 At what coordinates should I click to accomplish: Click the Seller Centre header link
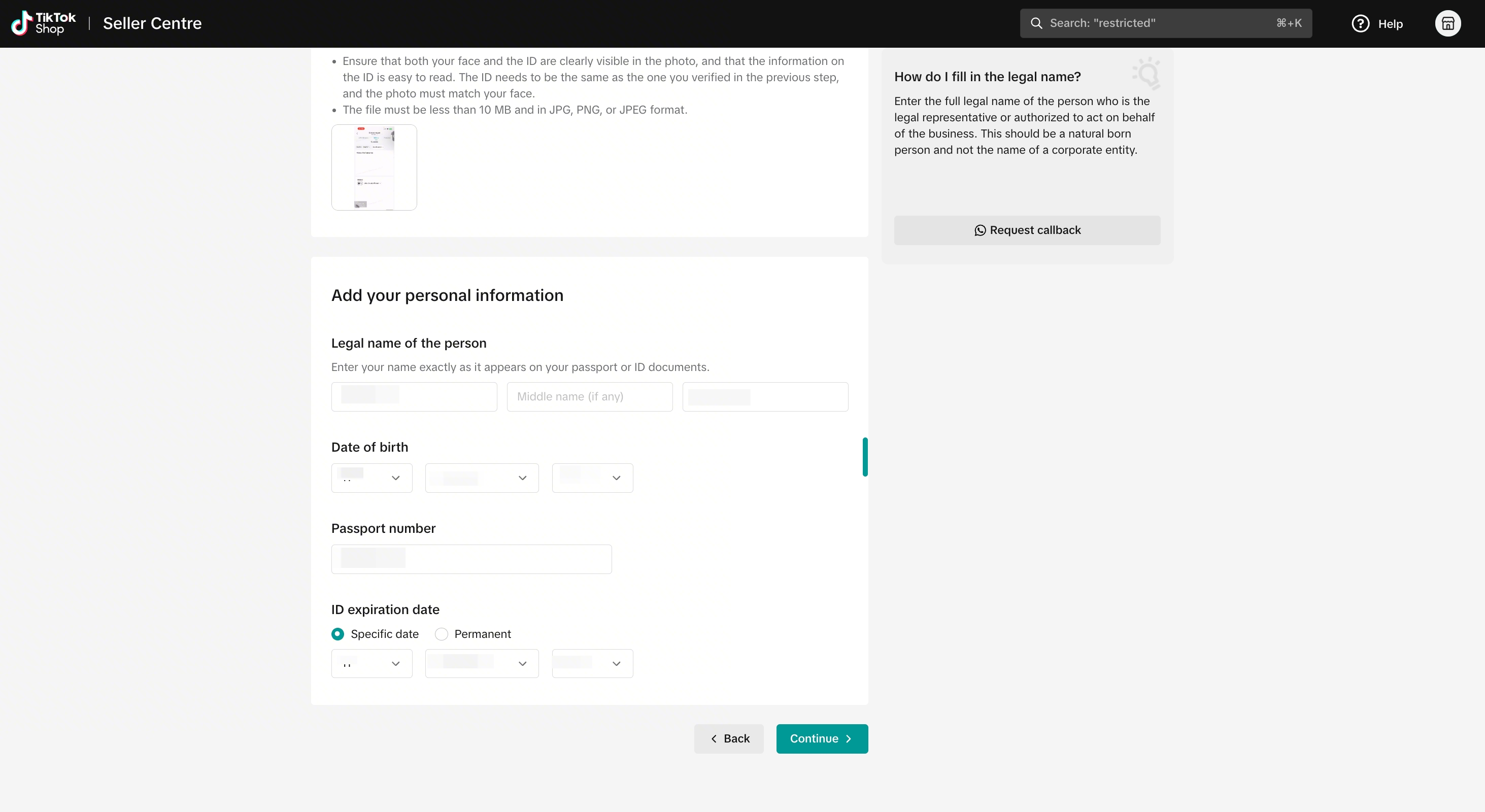pyautogui.click(x=152, y=24)
